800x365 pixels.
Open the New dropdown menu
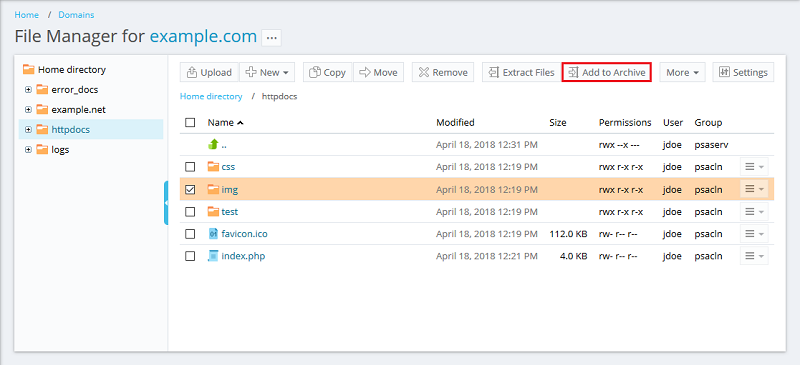pos(267,72)
